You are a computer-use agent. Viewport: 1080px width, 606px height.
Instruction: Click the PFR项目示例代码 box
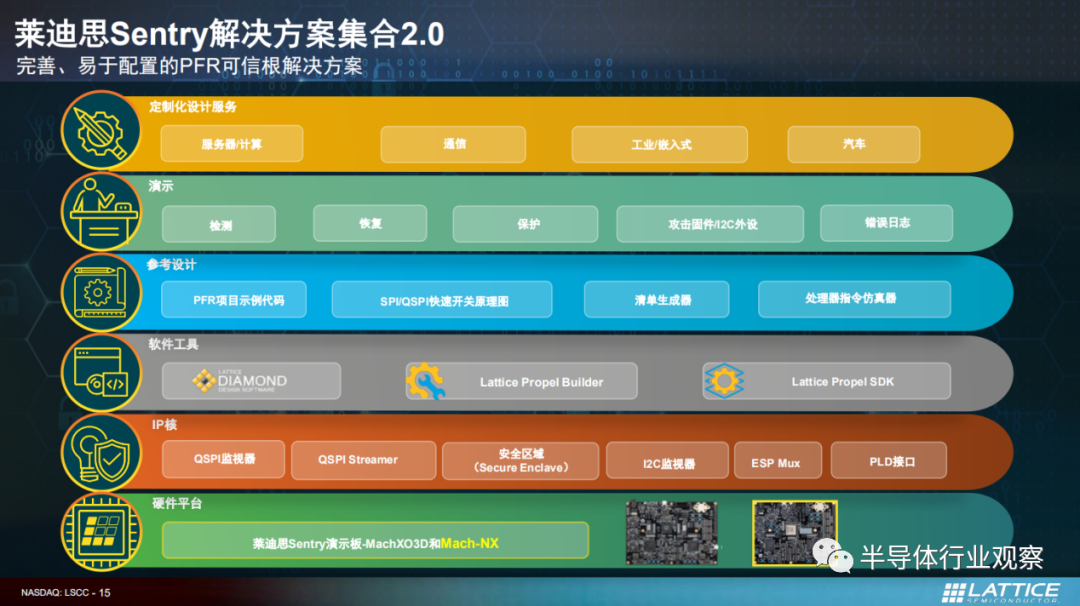pos(234,300)
